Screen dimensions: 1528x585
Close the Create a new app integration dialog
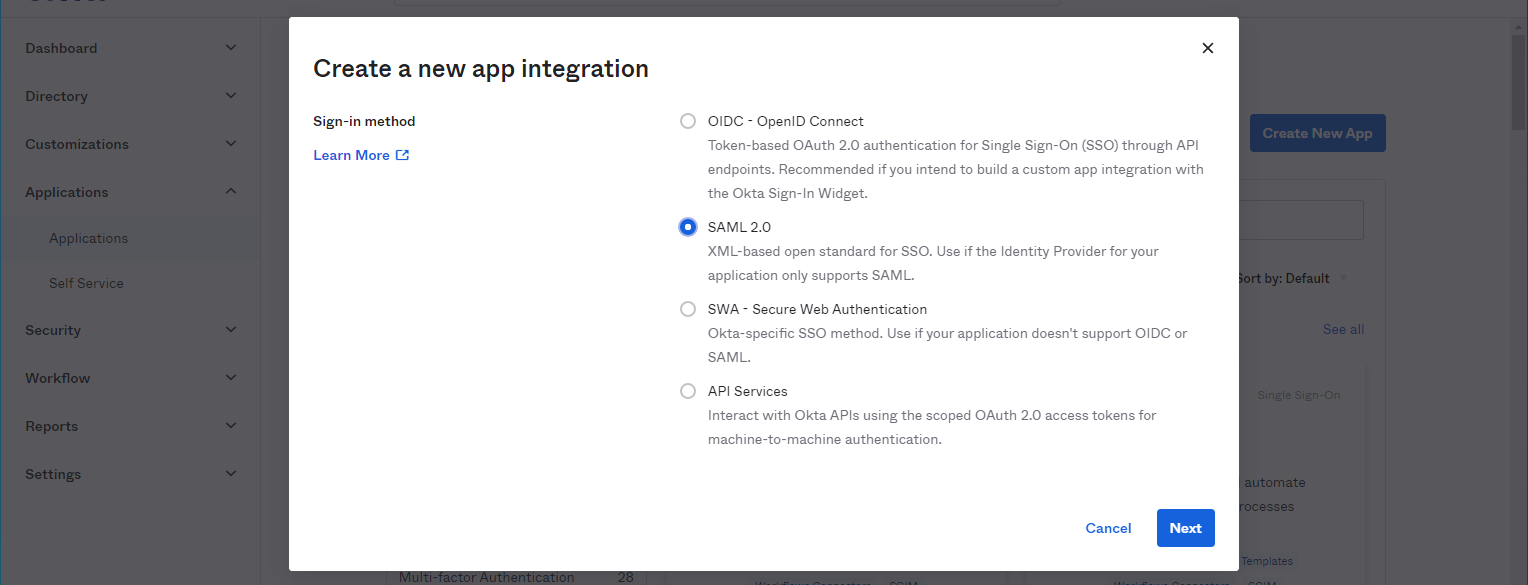1207,47
